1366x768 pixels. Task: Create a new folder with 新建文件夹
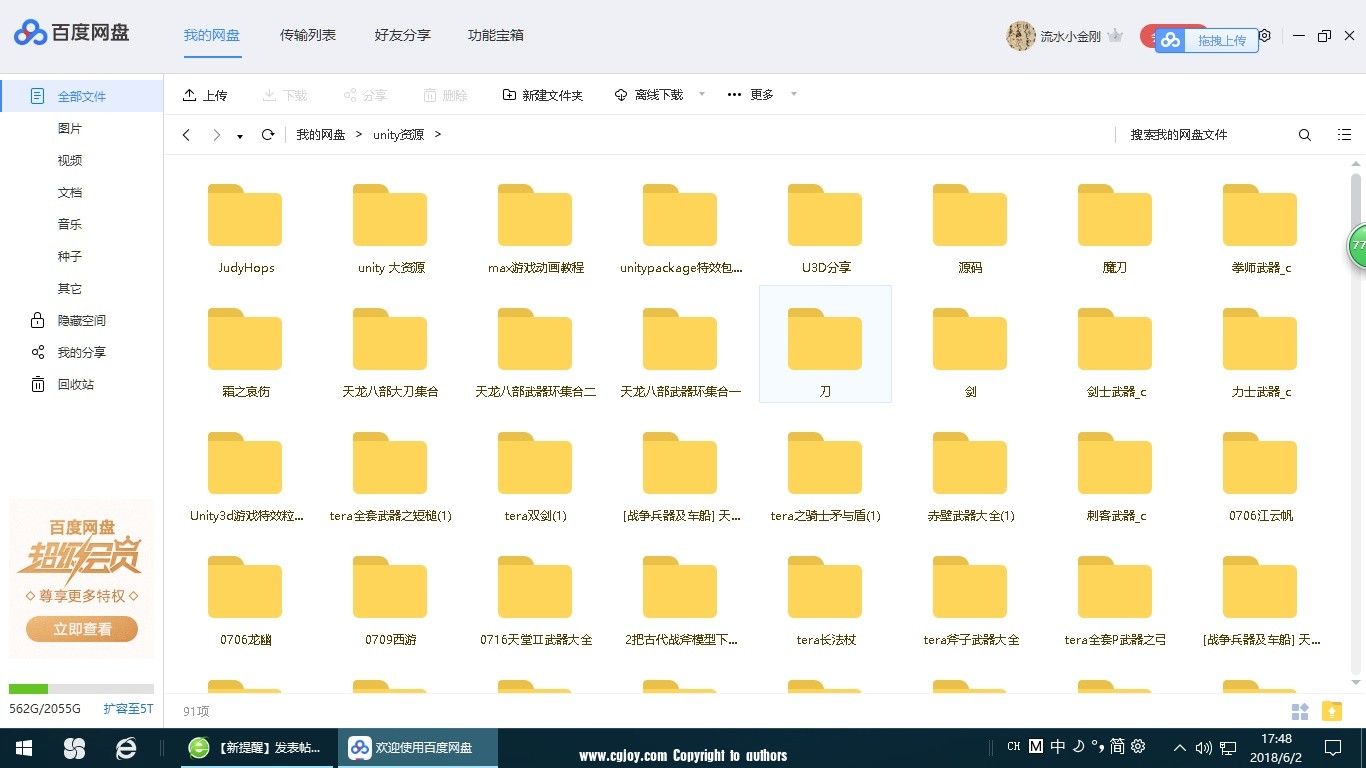tap(542, 95)
